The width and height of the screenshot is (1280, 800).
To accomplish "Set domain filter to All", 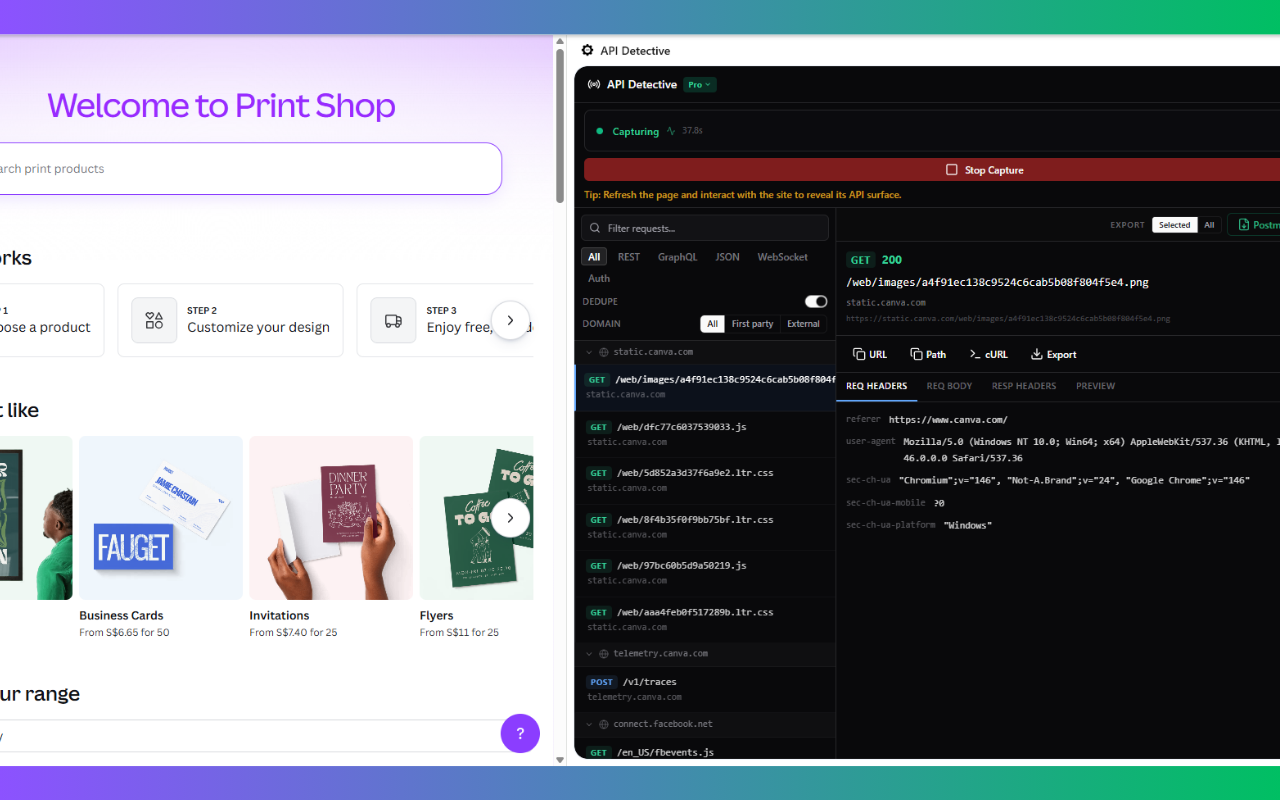I will [x=713, y=324].
